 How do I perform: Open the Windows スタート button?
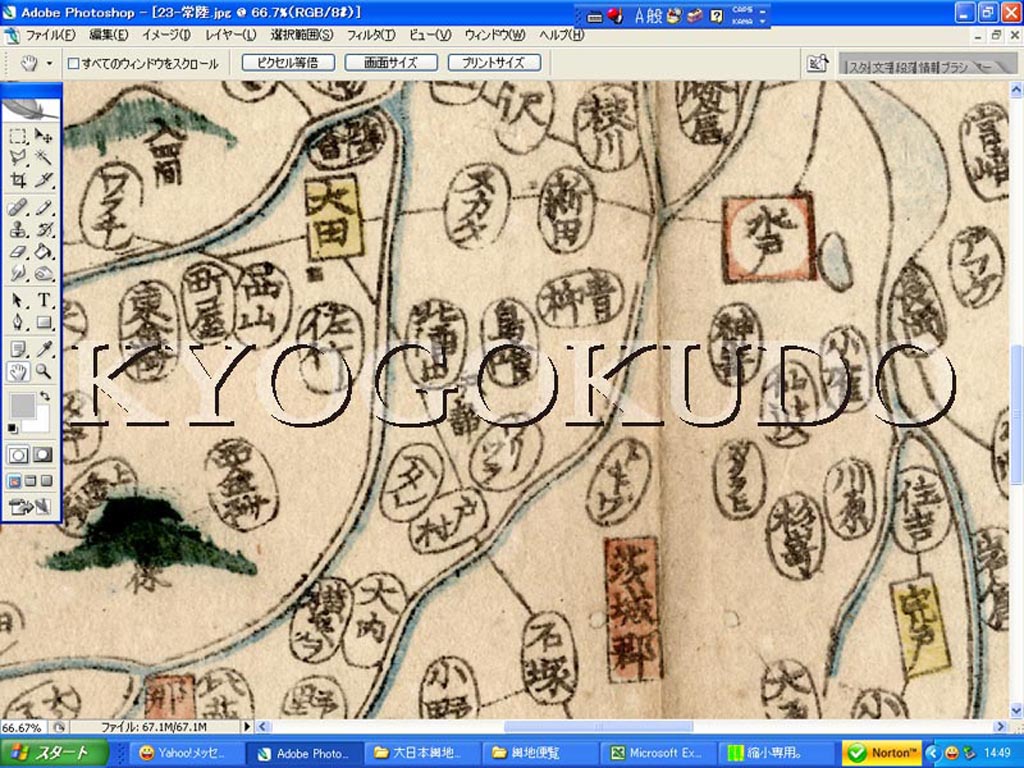pyautogui.click(x=55, y=753)
